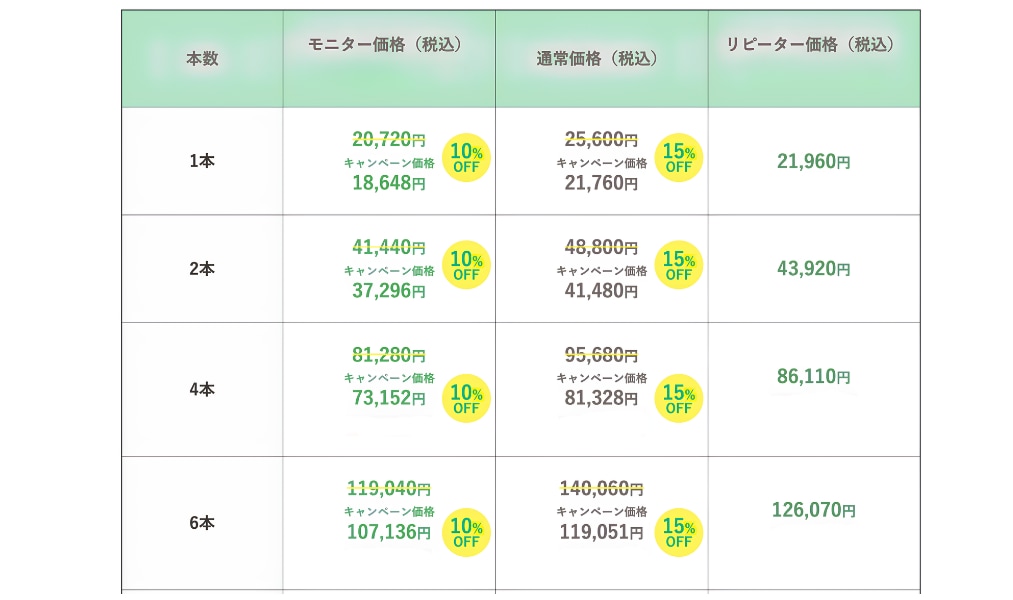Click the 1本 row label
Screen dimensions: 1013x600
point(202,161)
